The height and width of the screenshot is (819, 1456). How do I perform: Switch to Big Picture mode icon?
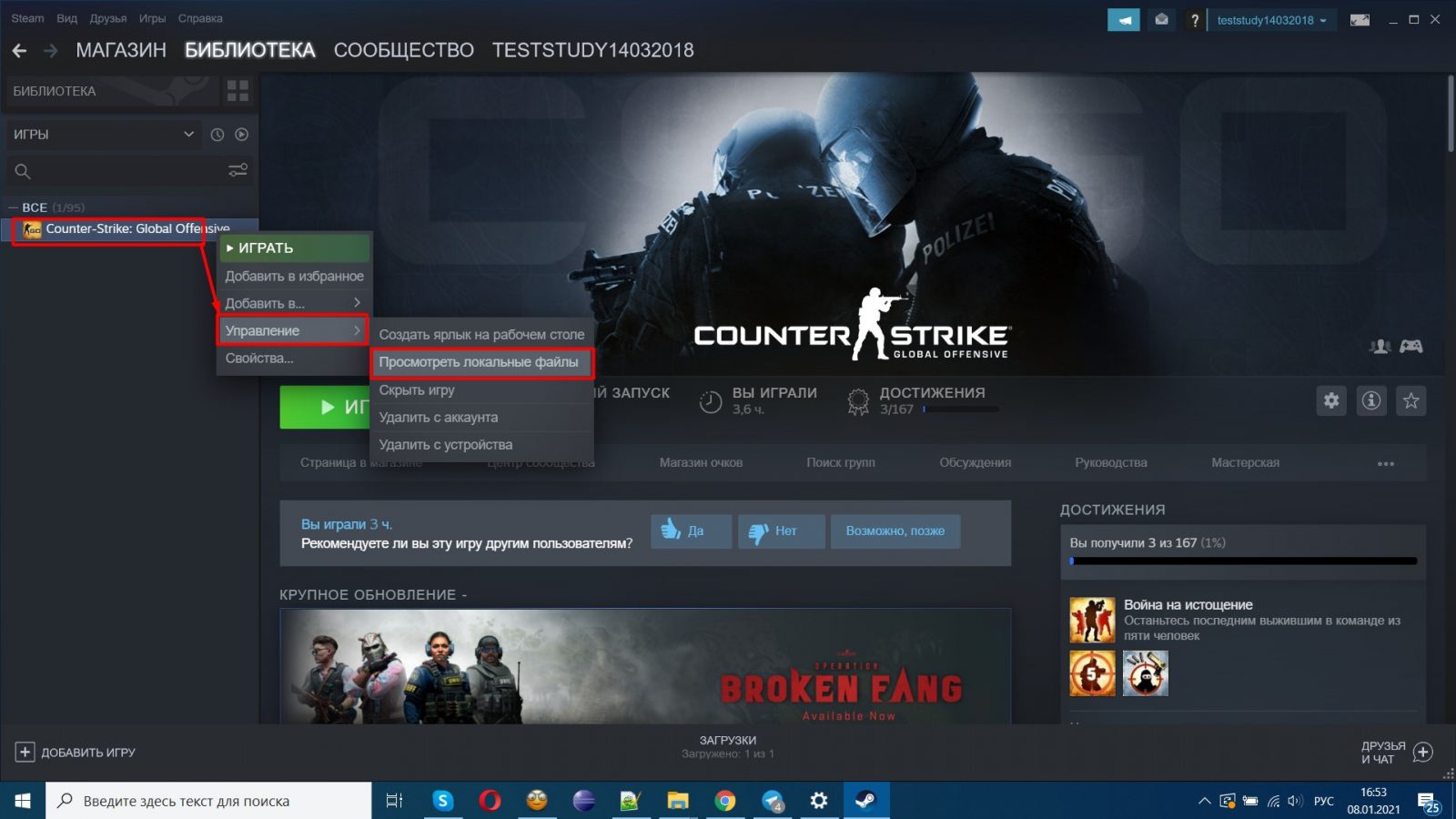[x=1360, y=20]
